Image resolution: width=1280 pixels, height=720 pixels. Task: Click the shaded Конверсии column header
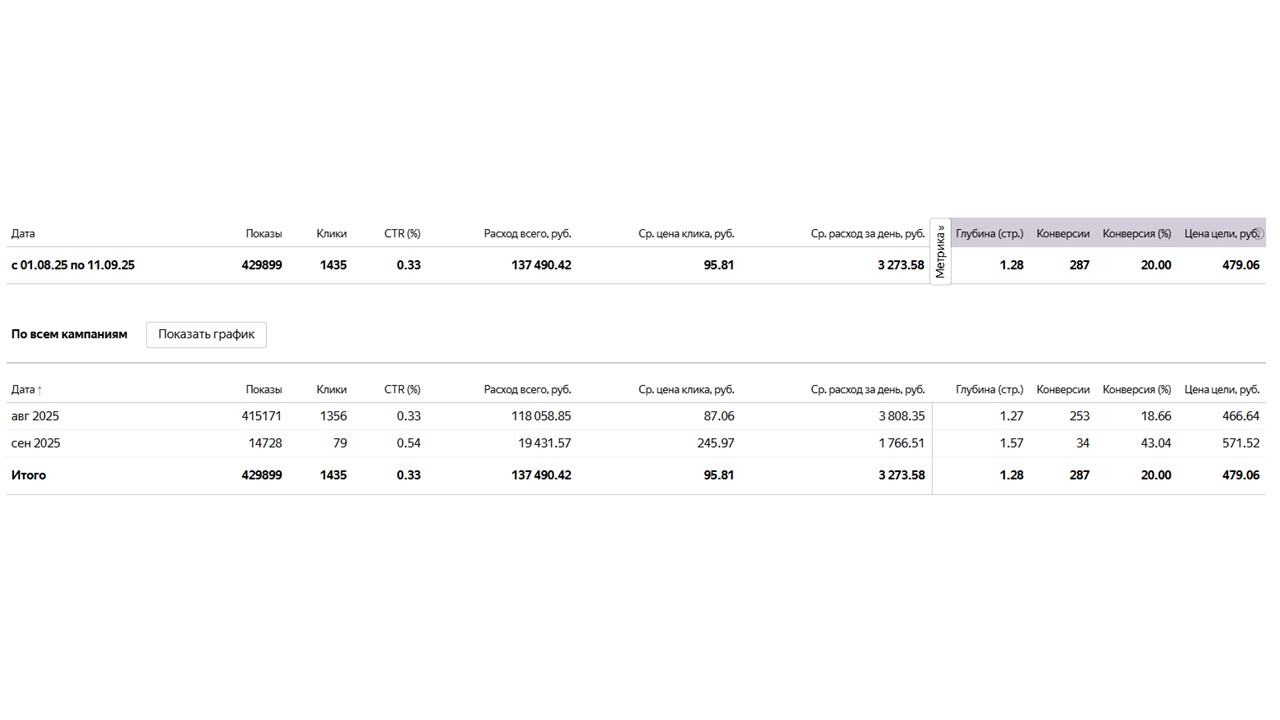1063,234
